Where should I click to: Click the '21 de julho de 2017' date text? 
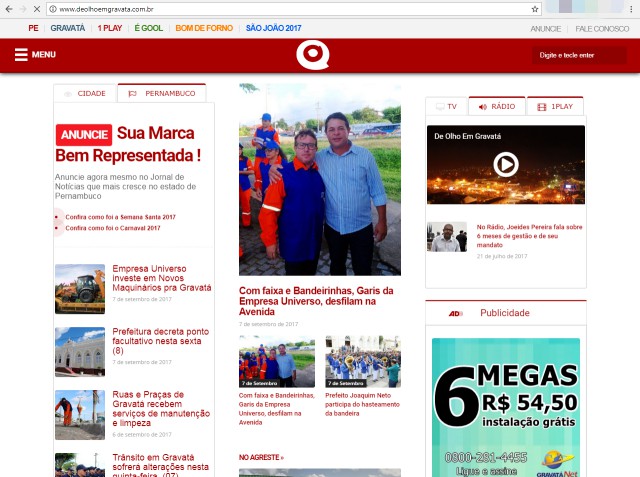[x=502, y=256]
